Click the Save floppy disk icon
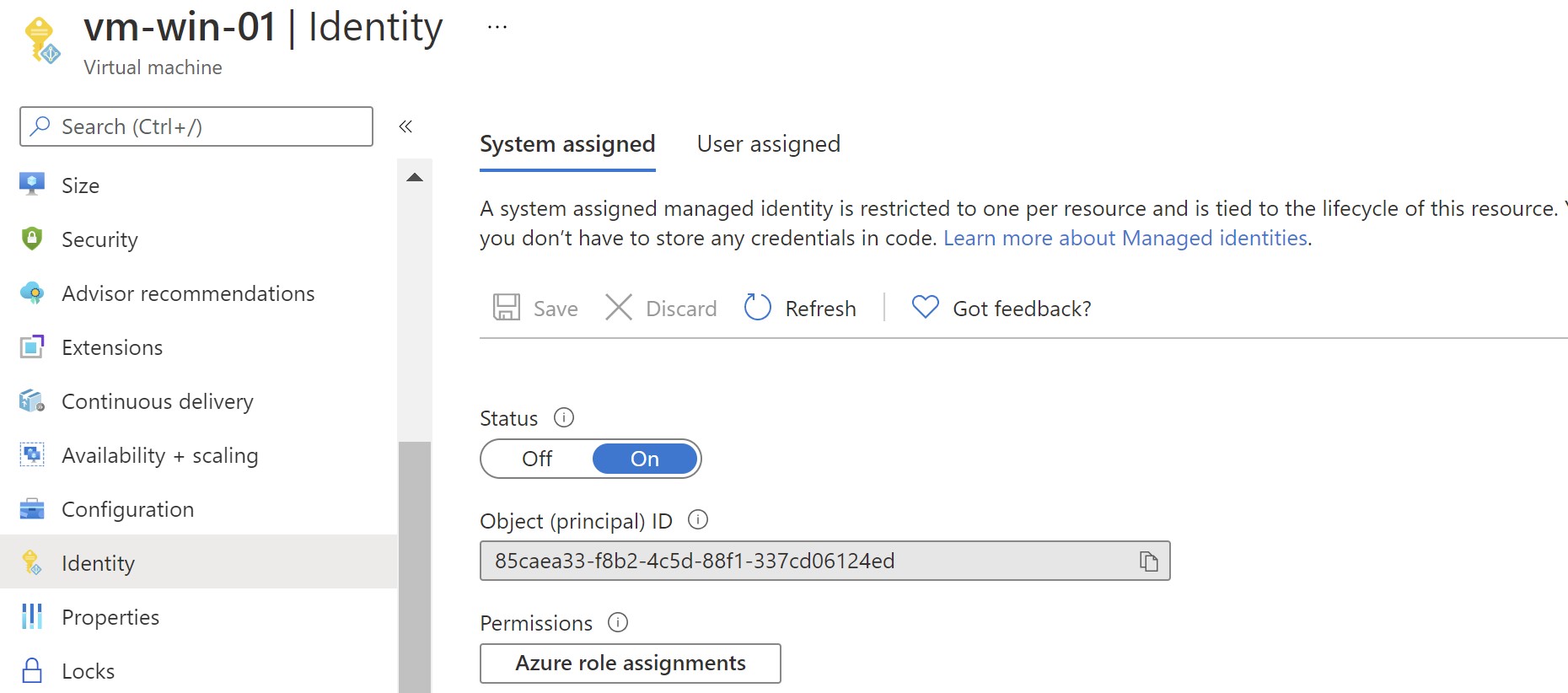 pyautogui.click(x=507, y=307)
